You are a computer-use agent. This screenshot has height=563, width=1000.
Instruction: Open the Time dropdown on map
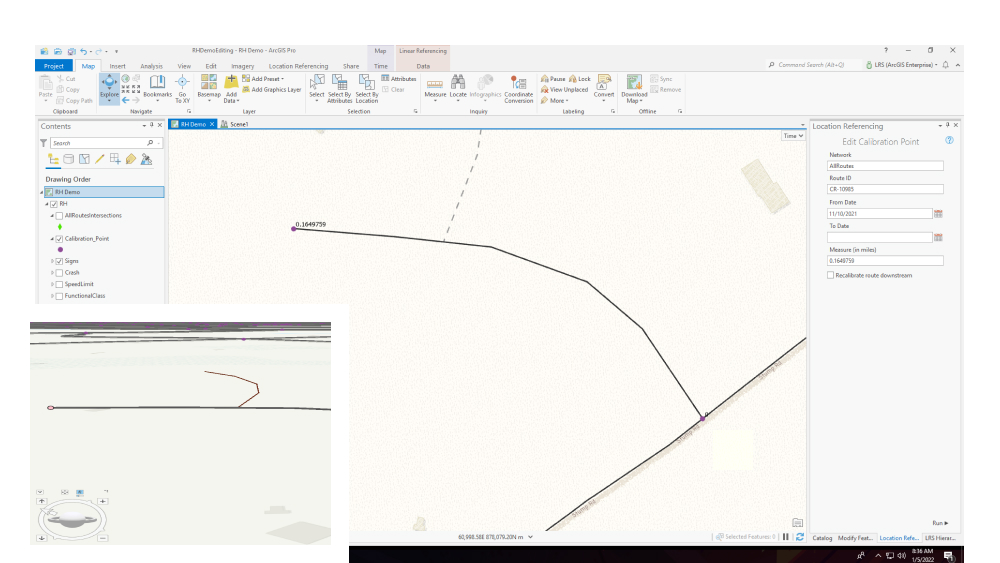click(793, 136)
